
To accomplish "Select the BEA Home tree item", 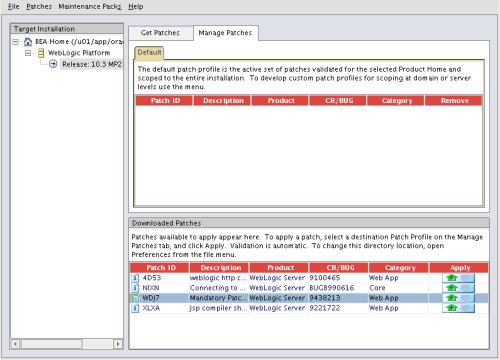I will (x=79, y=42).
